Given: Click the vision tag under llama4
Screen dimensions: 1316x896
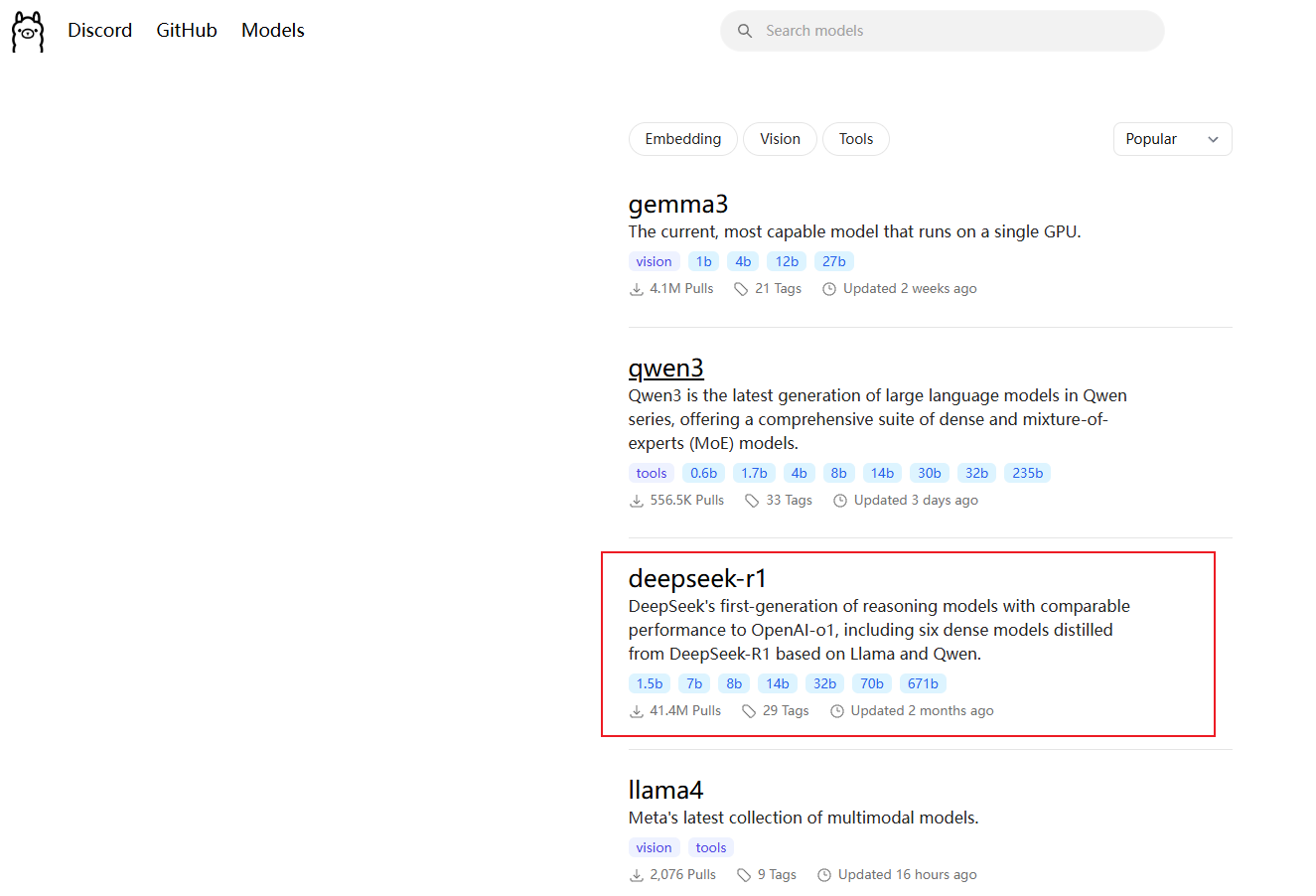Looking at the screenshot, I should pyautogui.click(x=655, y=848).
